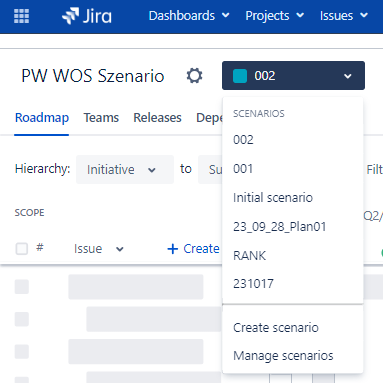
Task: Toggle the select-all checkbox in scope header
Action: pos(22,248)
